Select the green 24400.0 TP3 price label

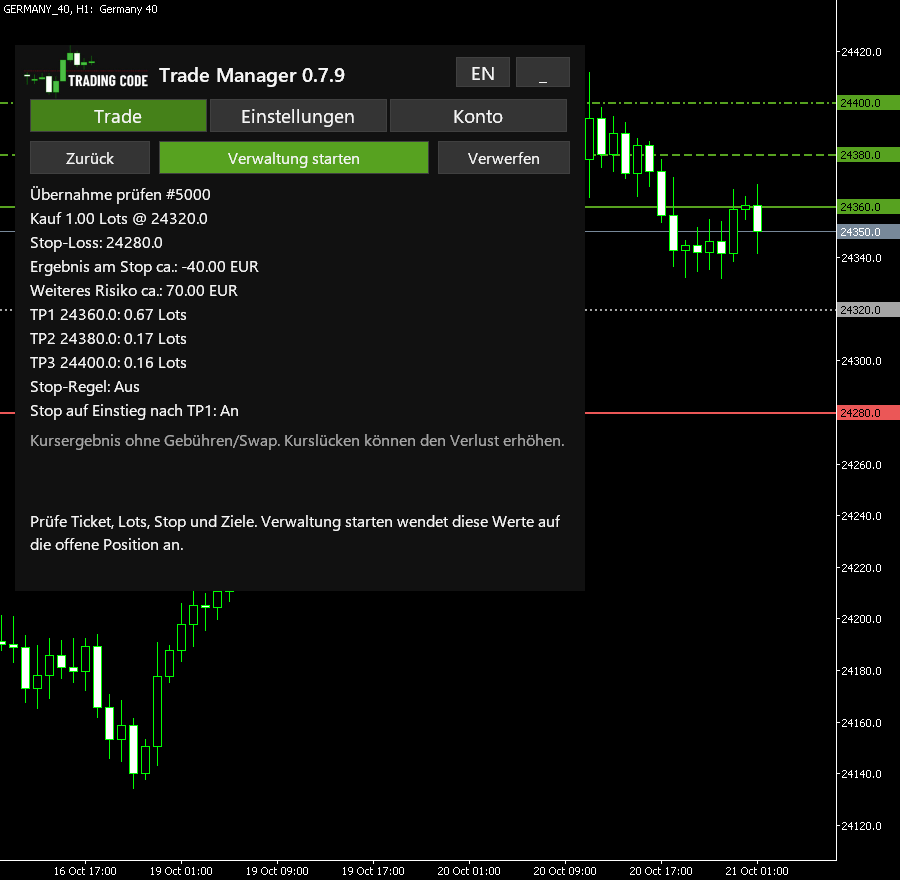point(868,103)
